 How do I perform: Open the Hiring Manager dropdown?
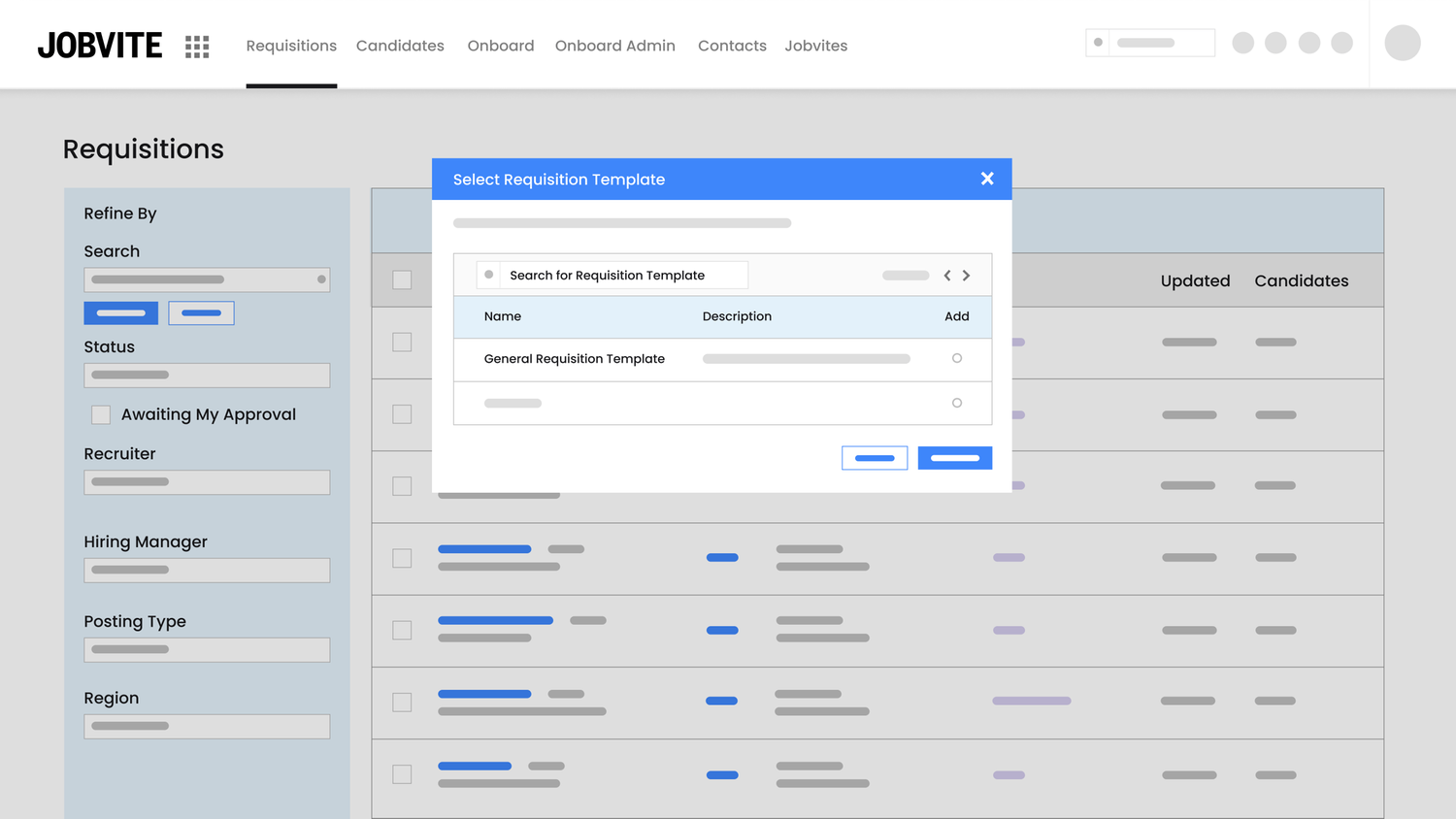pyautogui.click(x=207, y=570)
